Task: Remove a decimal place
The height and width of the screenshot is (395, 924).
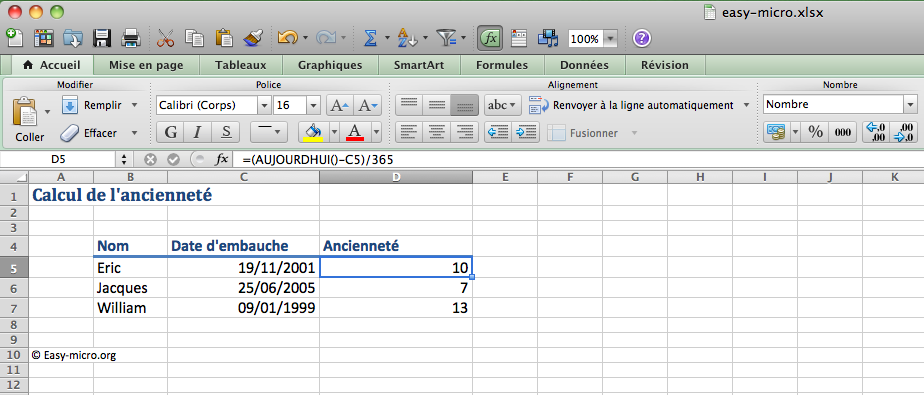Action: tap(903, 133)
